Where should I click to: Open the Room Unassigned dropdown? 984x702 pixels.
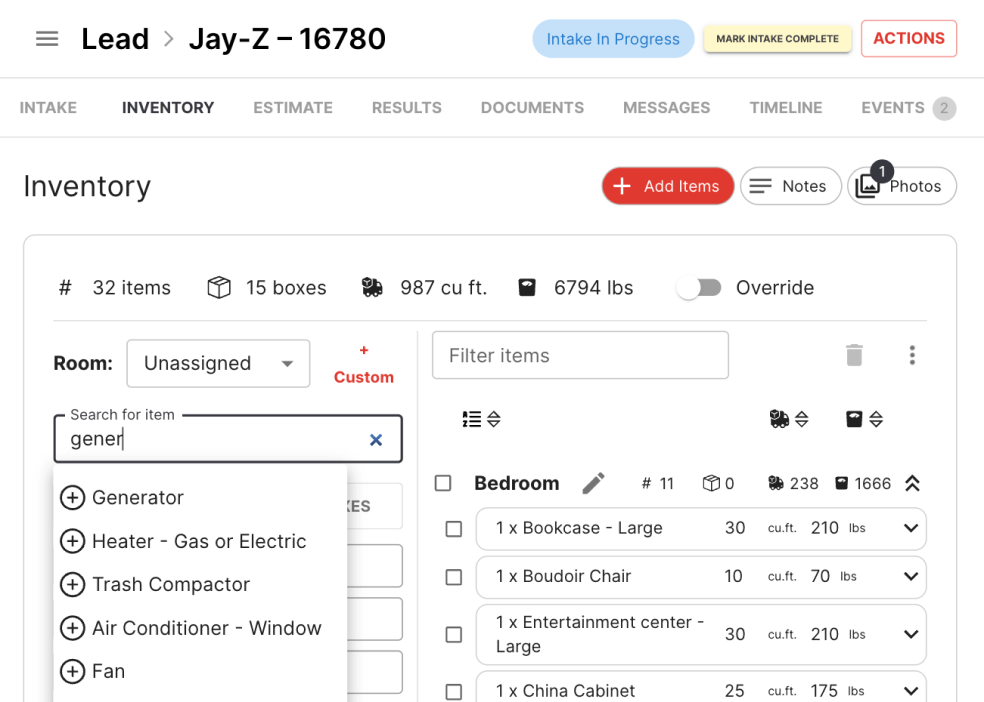coord(218,364)
